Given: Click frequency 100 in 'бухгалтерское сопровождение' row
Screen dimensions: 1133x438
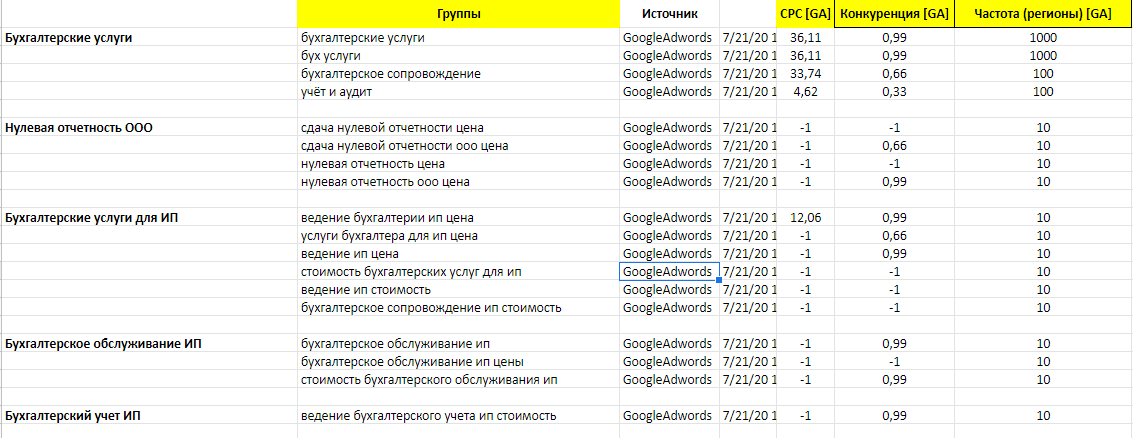Looking at the screenshot, I should [x=1043, y=74].
